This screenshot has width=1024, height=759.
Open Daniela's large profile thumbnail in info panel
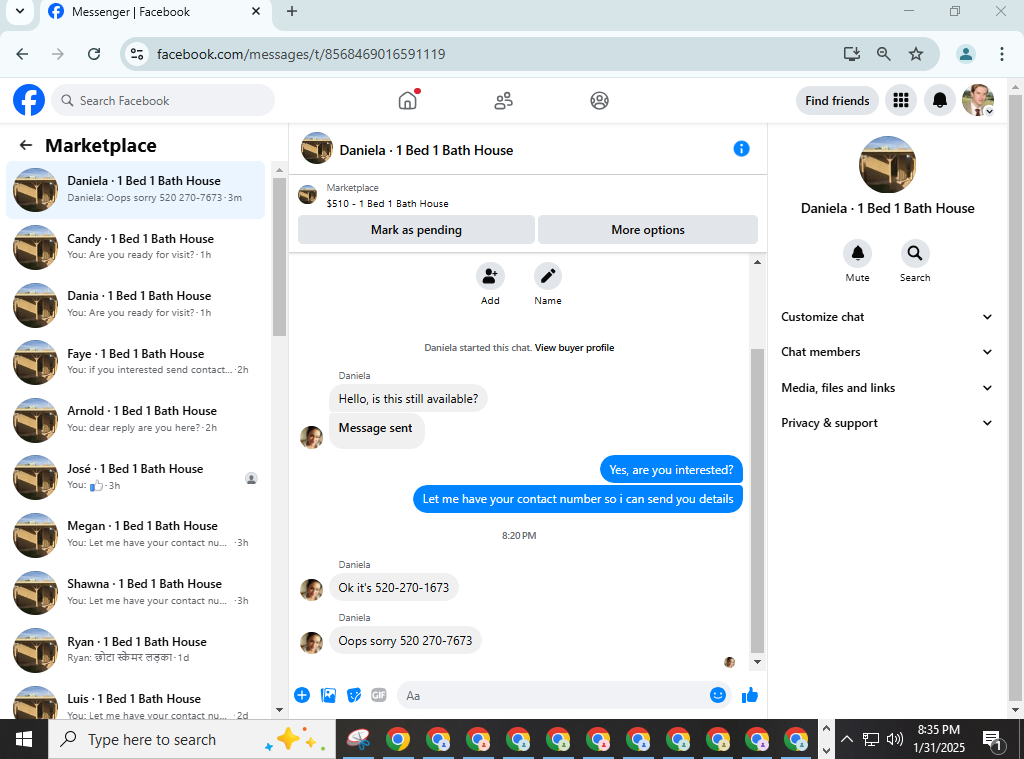[887, 165]
